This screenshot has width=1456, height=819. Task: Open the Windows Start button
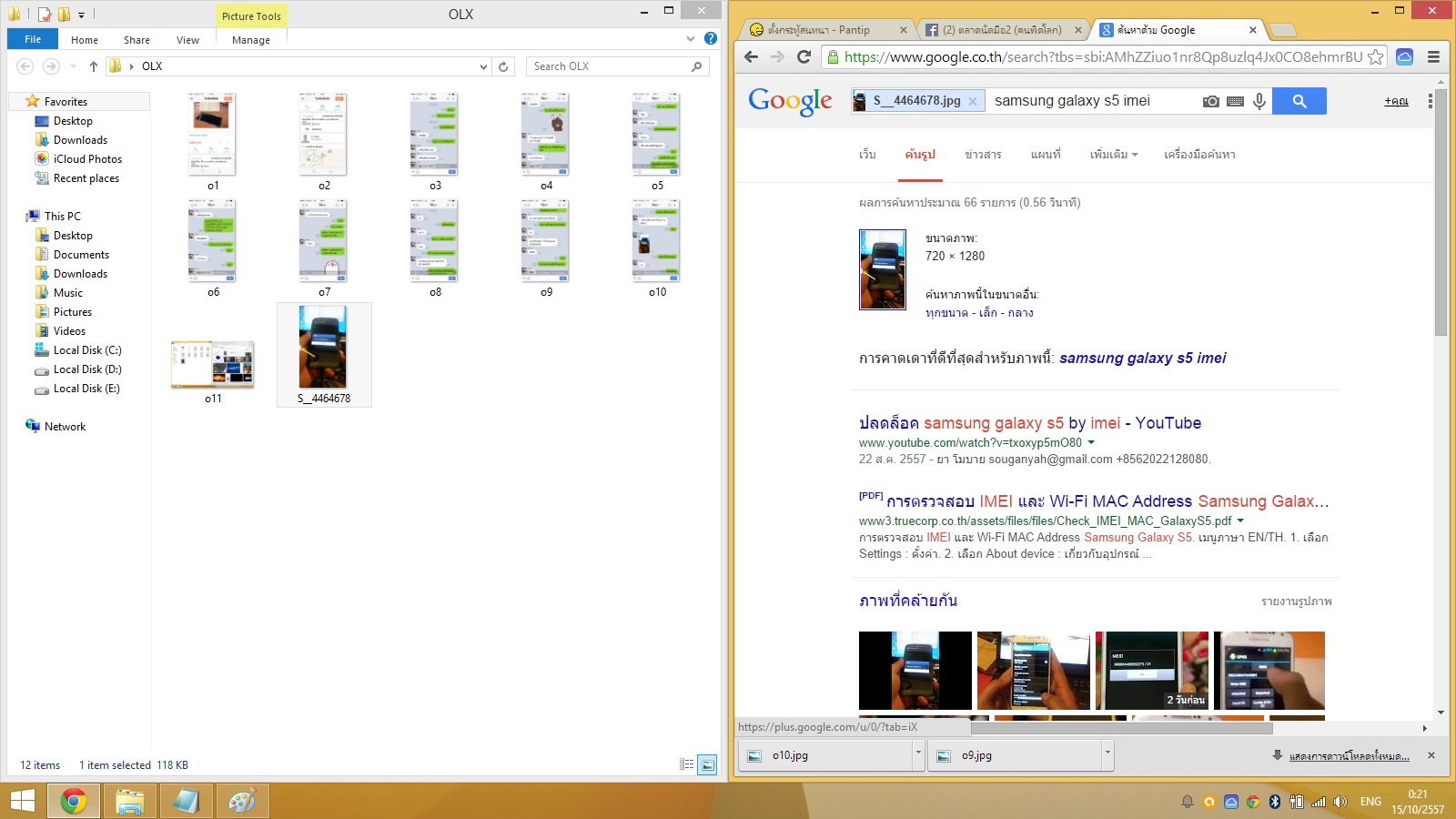22,801
